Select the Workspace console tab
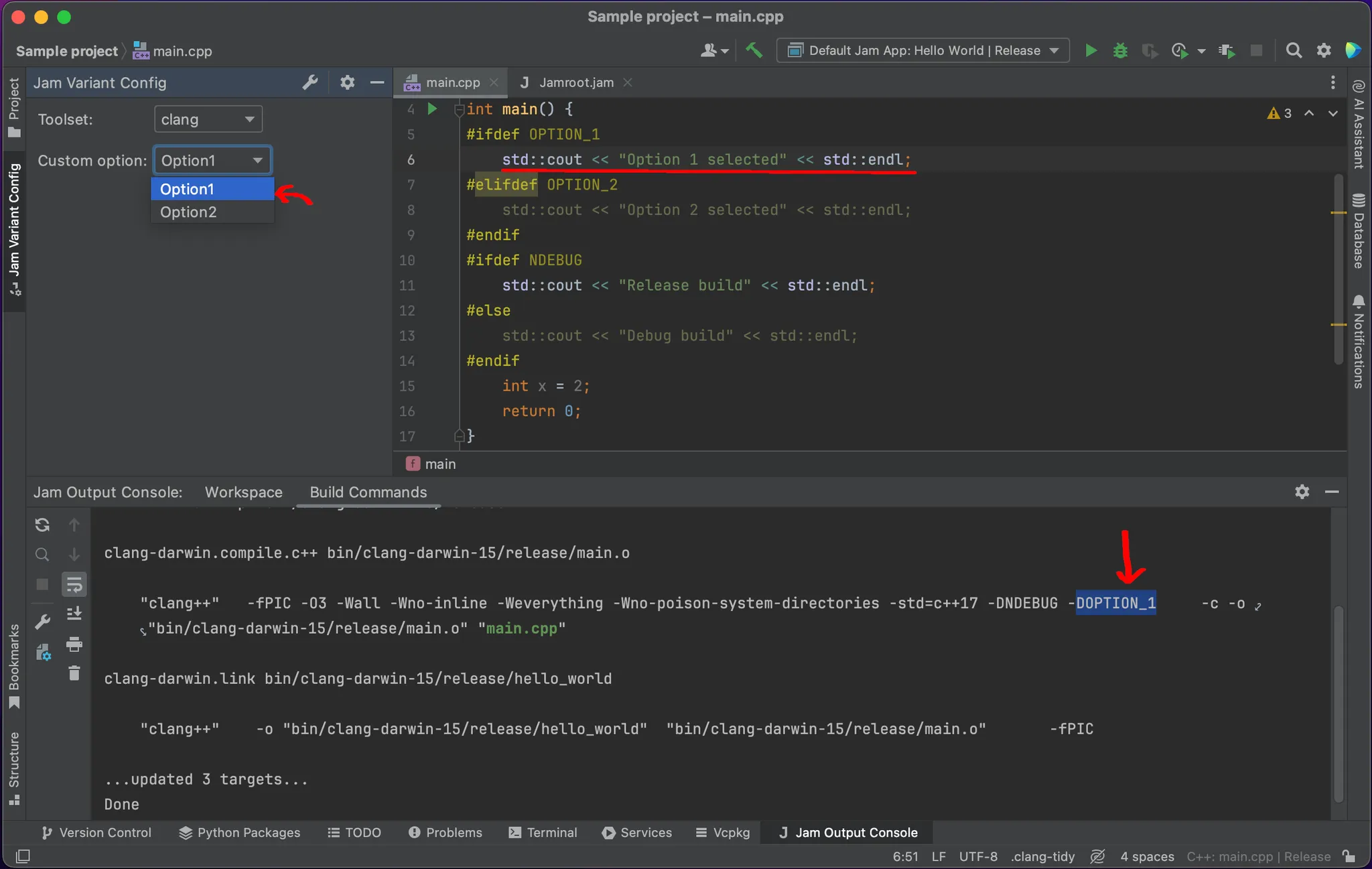The image size is (1372, 869). point(244,492)
